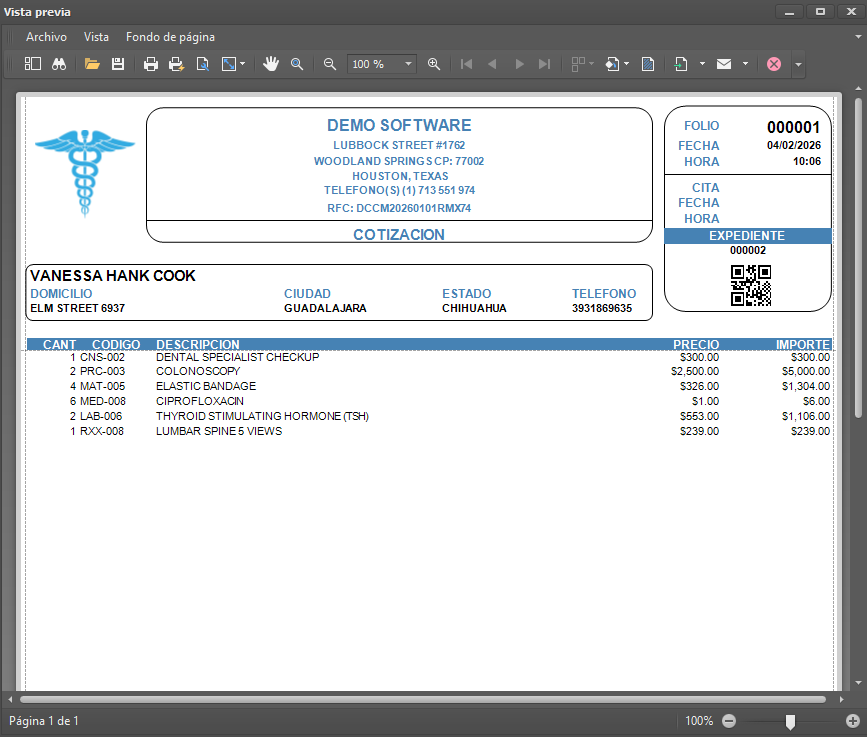This screenshot has width=867, height=737.
Task: Click the Print icon
Action: tap(151, 64)
